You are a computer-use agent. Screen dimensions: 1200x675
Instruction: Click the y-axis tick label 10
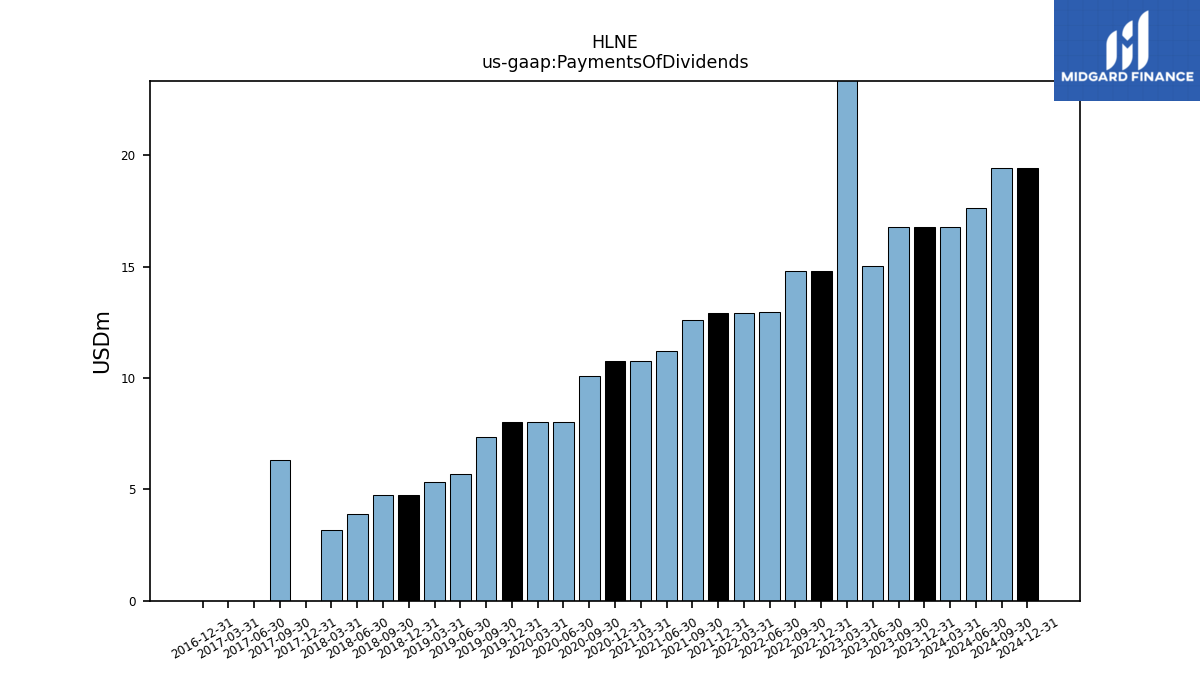click(128, 379)
